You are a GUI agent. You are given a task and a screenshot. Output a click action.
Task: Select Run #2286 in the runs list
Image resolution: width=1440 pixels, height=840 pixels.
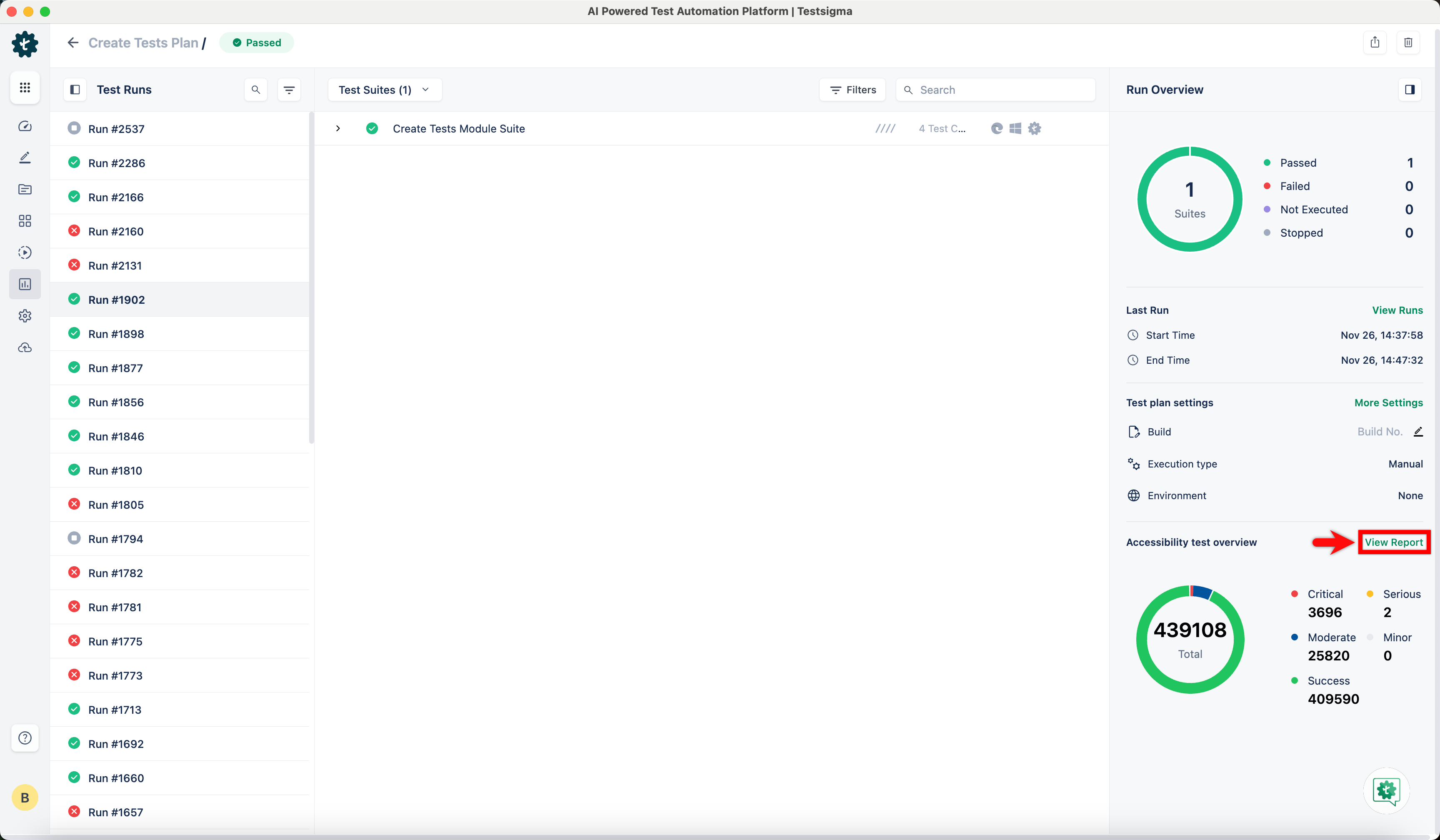[x=117, y=163]
